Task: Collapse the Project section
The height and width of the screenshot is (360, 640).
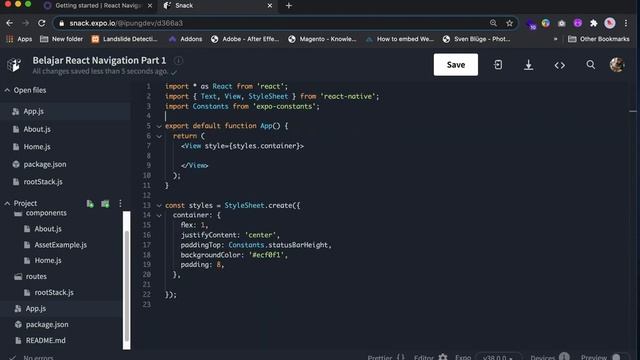Action: click(7, 203)
